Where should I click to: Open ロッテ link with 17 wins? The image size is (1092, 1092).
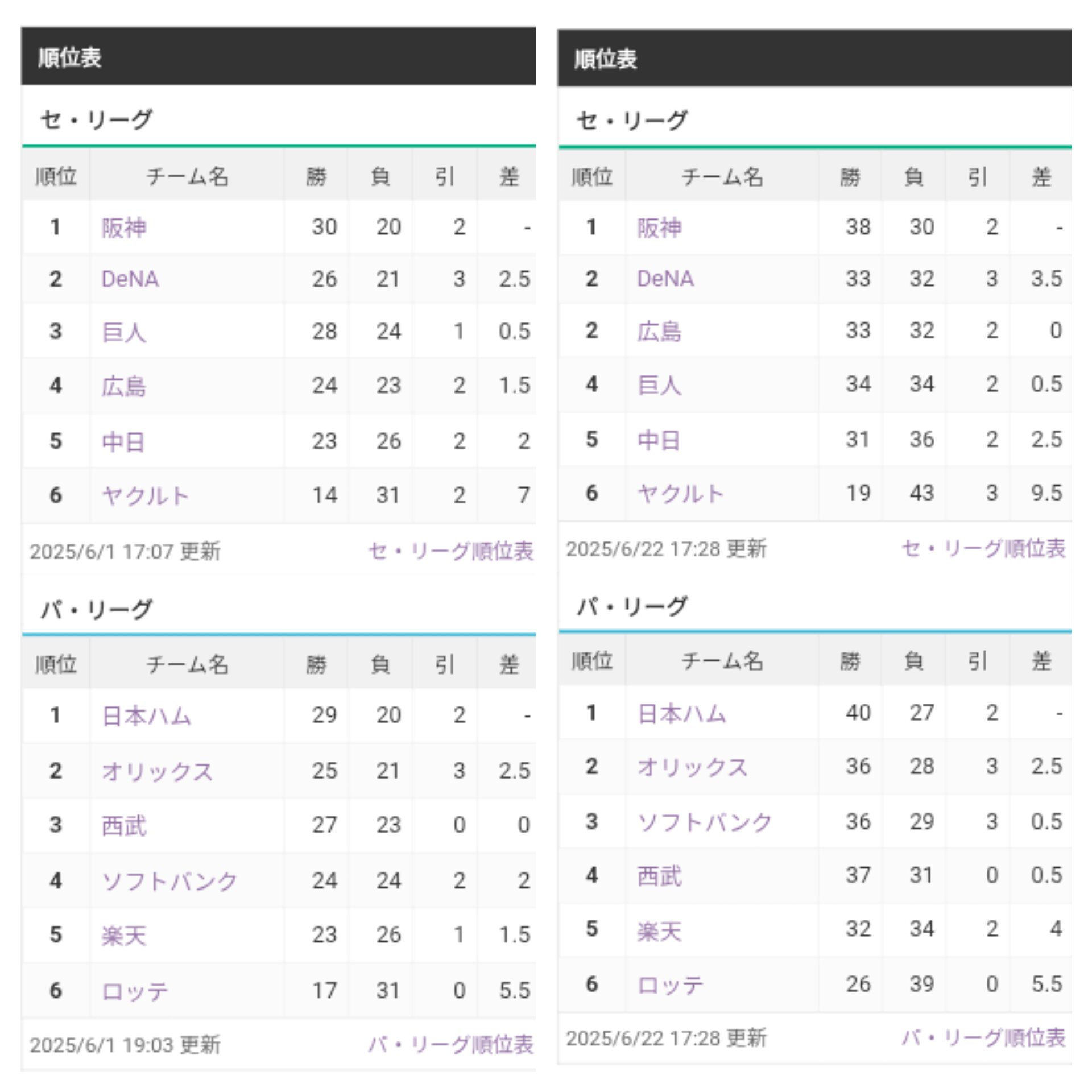[x=135, y=991]
